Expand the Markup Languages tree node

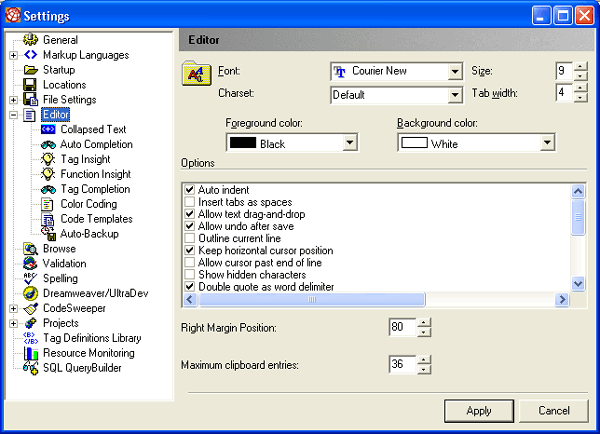(13, 55)
